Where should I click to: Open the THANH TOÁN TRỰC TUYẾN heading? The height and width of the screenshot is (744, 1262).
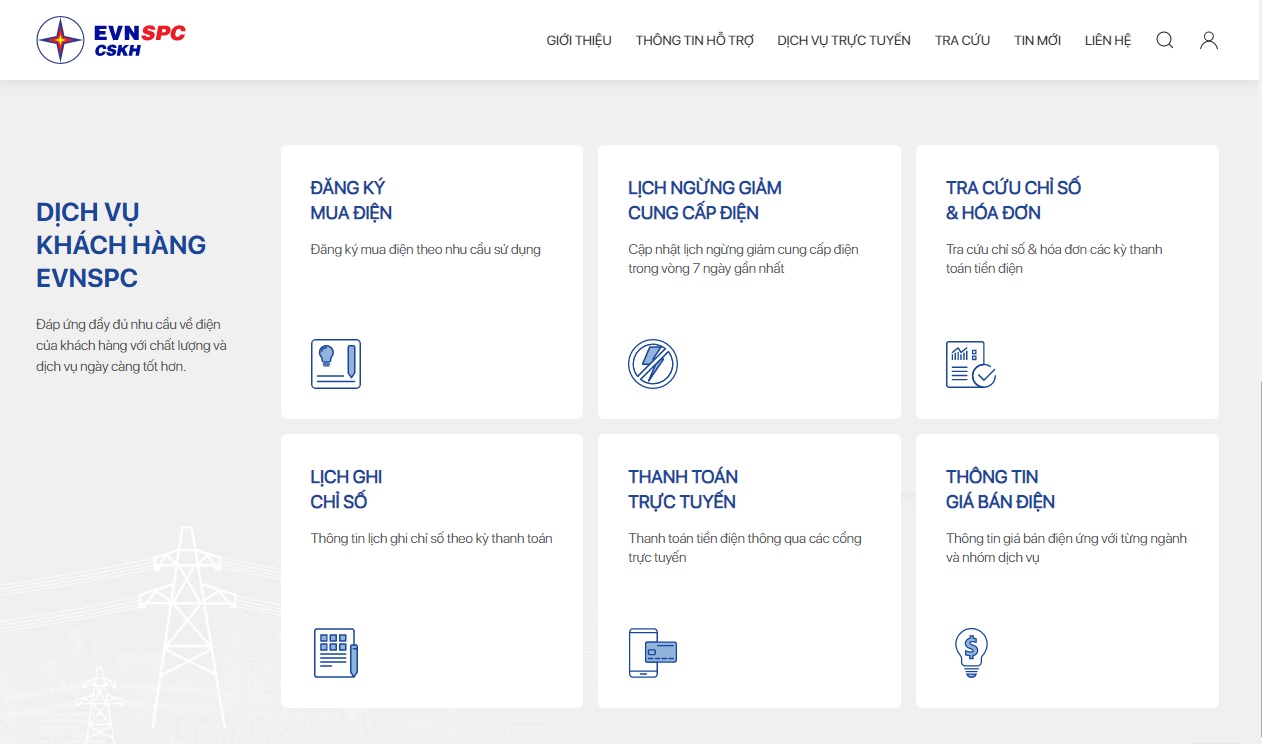pos(683,489)
